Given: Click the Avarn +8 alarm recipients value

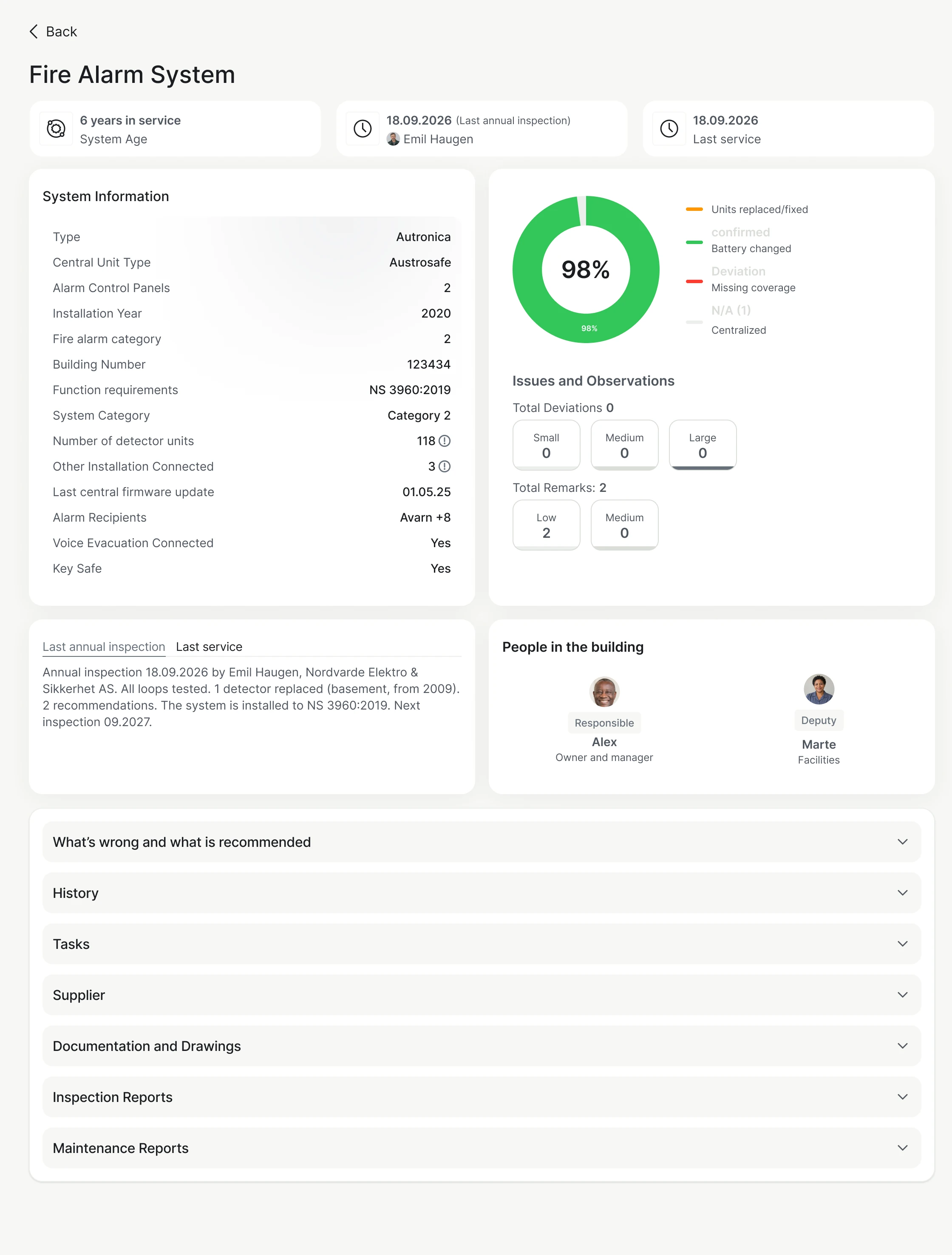Looking at the screenshot, I should tap(425, 517).
